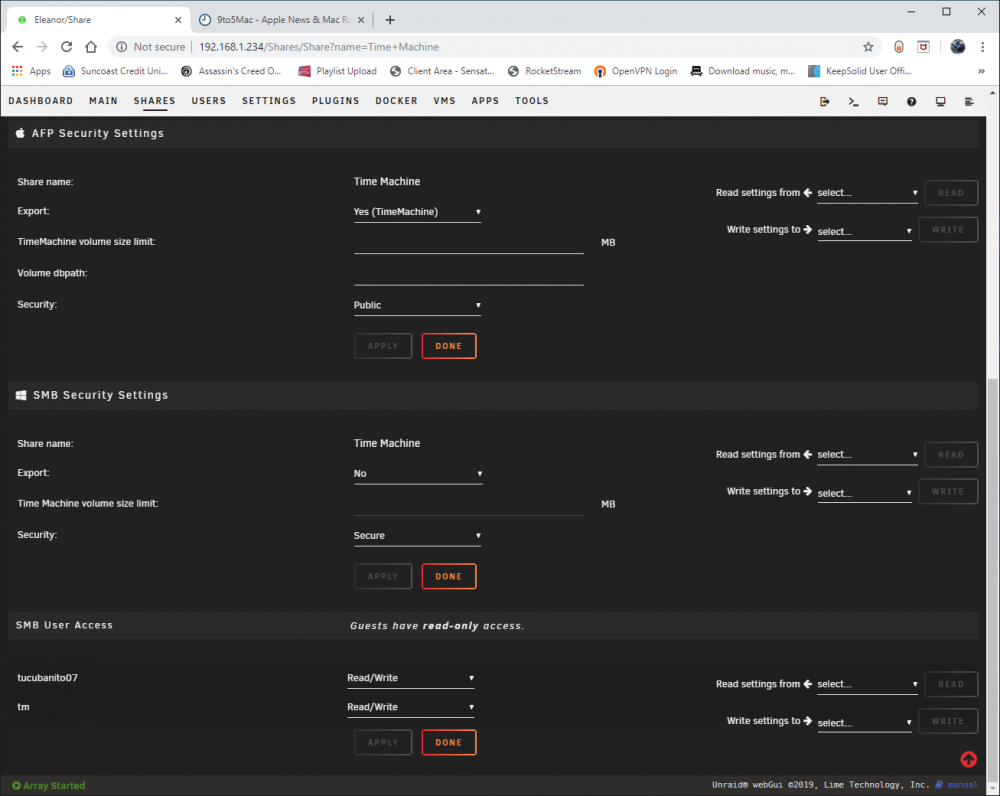Click the AFP TimeMachine volume size limit field

coord(469,243)
